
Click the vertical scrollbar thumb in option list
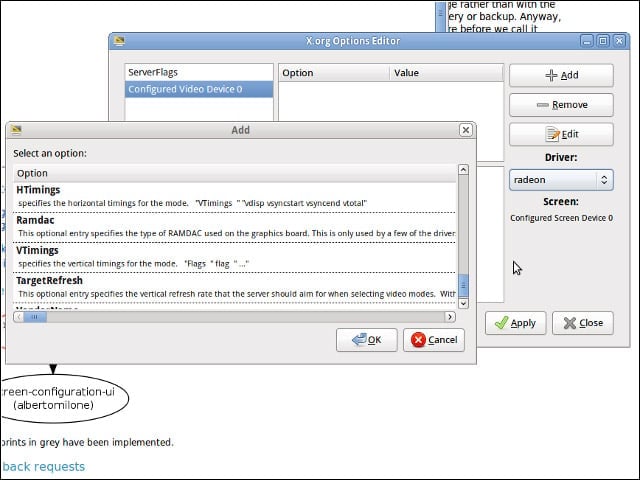click(x=463, y=285)
